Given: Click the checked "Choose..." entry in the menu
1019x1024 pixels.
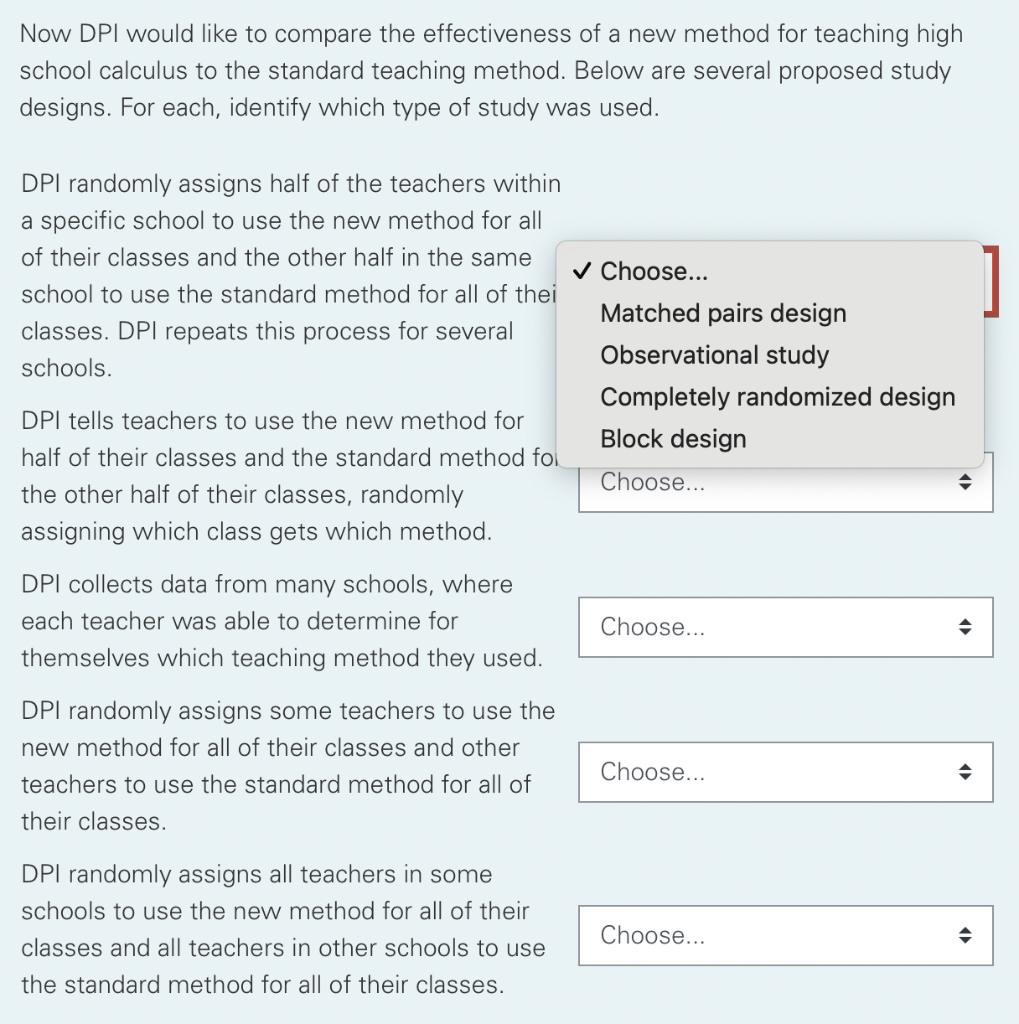Looking at the screenshot, I should (x=655, y=271).
